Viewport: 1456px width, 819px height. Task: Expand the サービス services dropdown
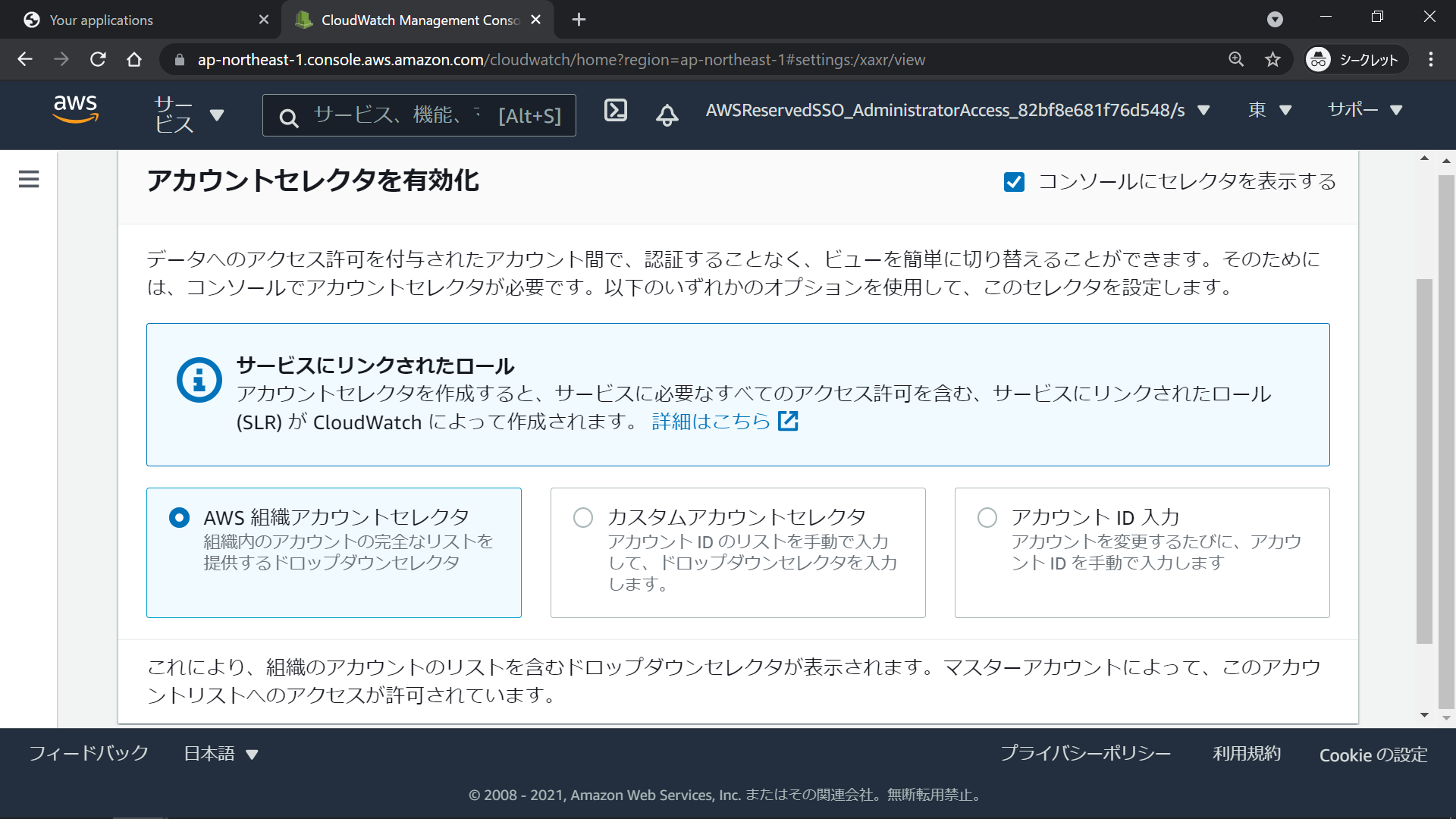pos(189,115)
